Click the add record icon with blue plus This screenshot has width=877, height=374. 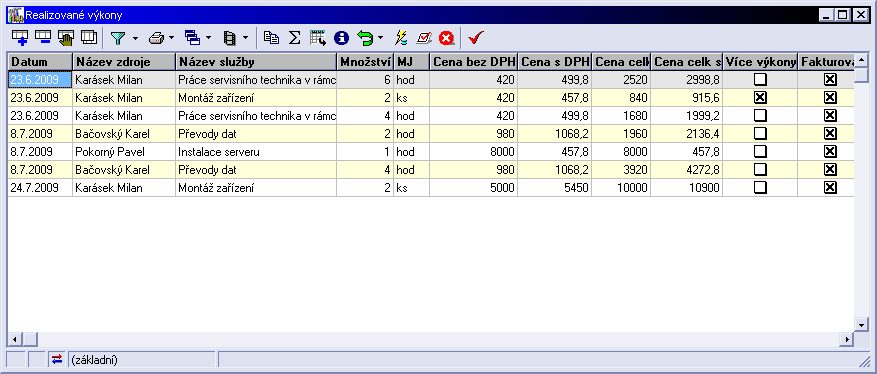tap(20, 38)
